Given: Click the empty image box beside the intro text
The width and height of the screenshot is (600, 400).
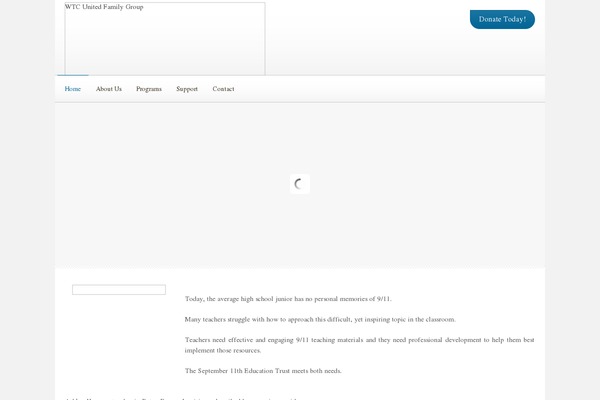Looking at the screenshot, I should (x=119, y=290).
